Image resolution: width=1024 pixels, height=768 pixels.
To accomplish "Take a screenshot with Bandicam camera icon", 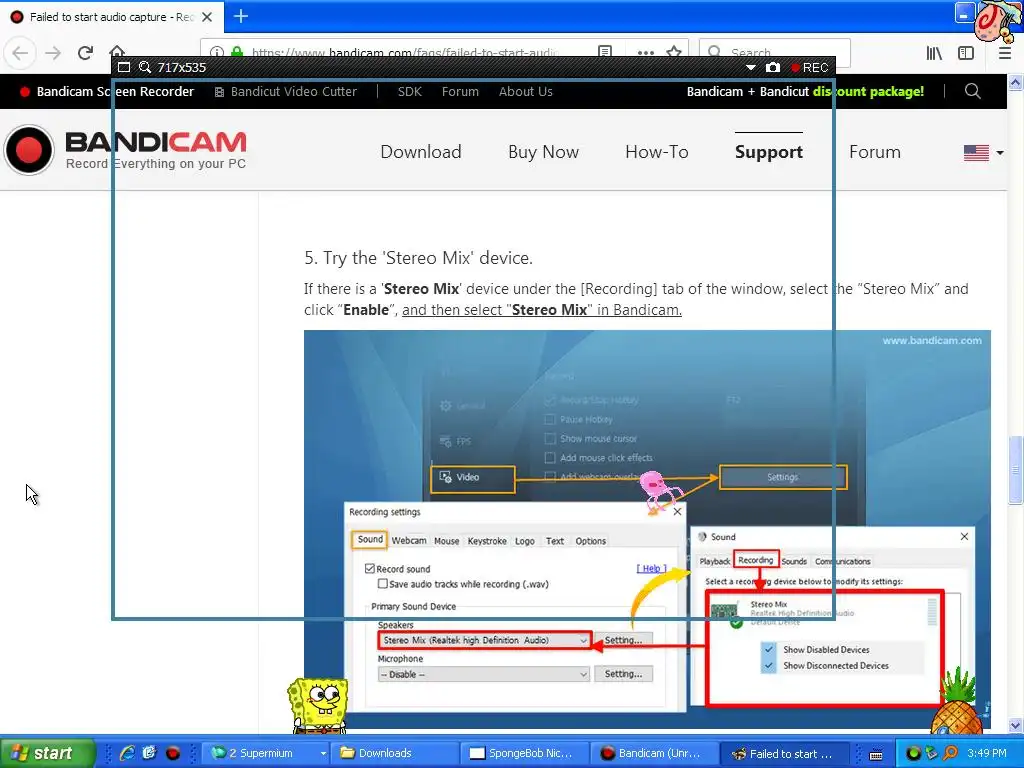I will click(773, 67).
